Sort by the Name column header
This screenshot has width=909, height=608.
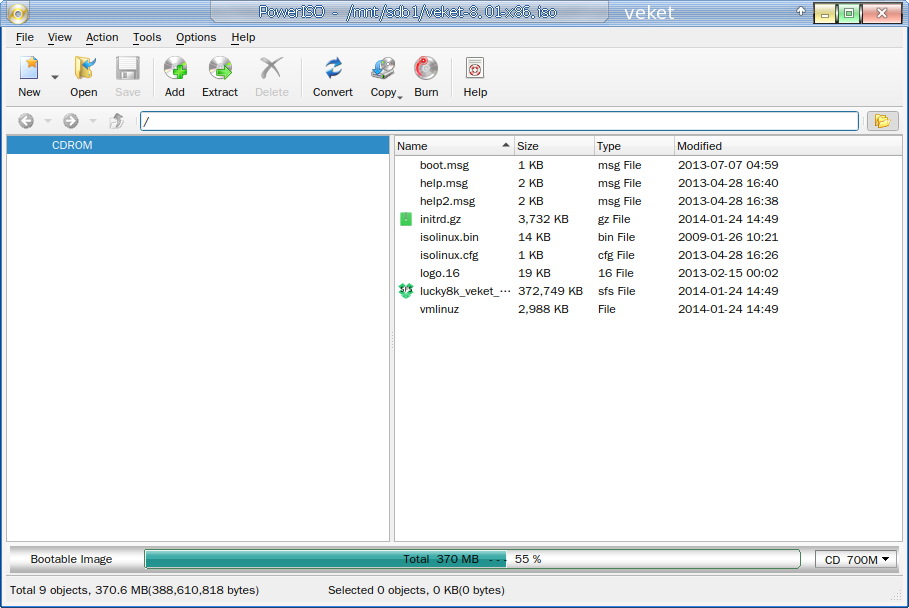(454, 146)
